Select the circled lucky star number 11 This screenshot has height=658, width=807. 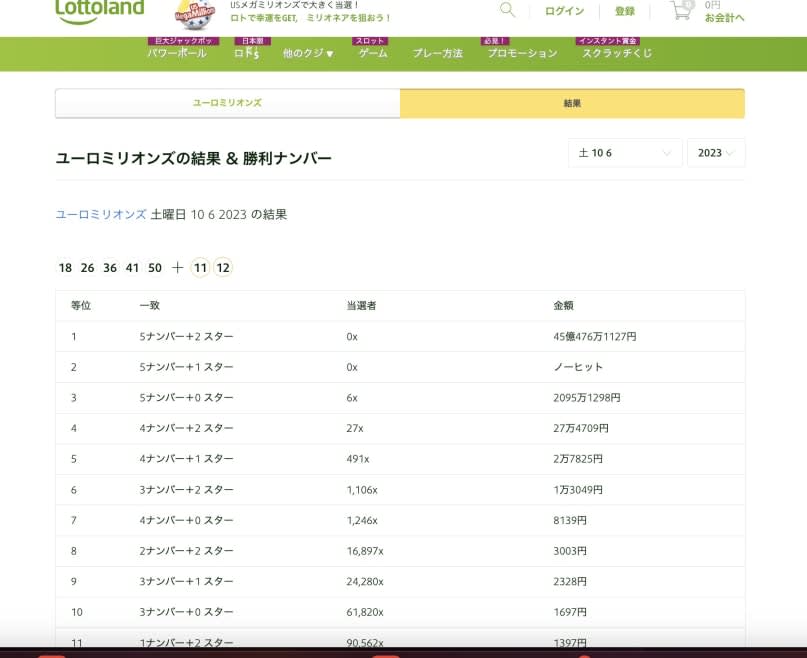point(200,268)
